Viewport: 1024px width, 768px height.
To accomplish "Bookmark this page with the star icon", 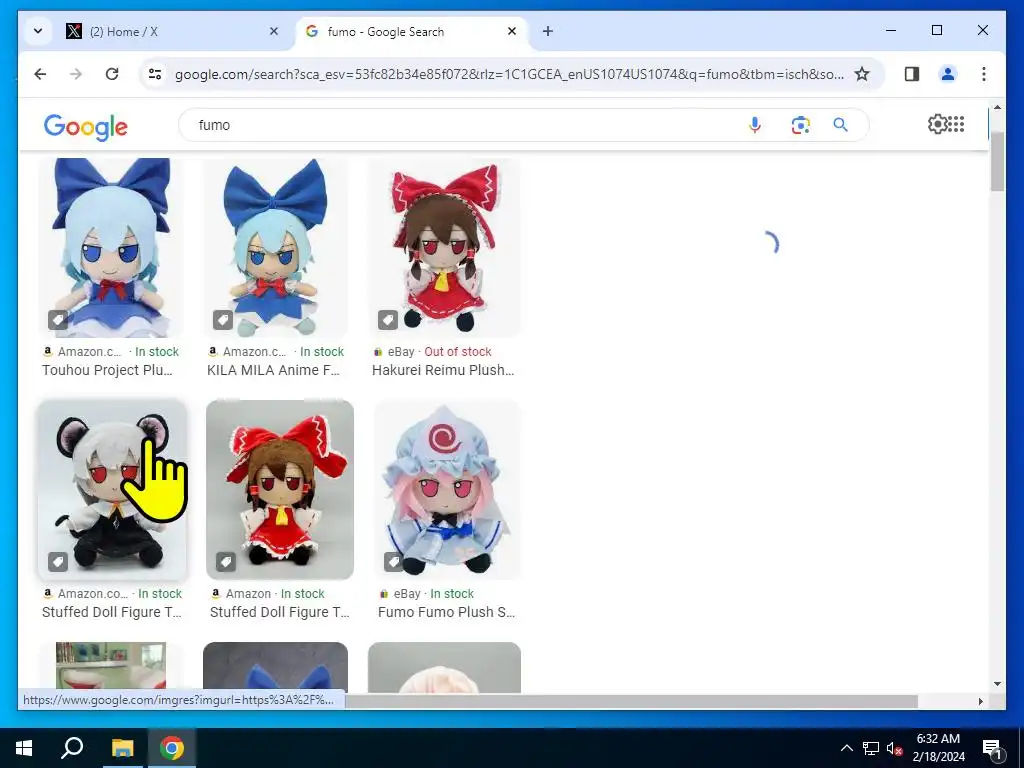I will pos(861,74).
